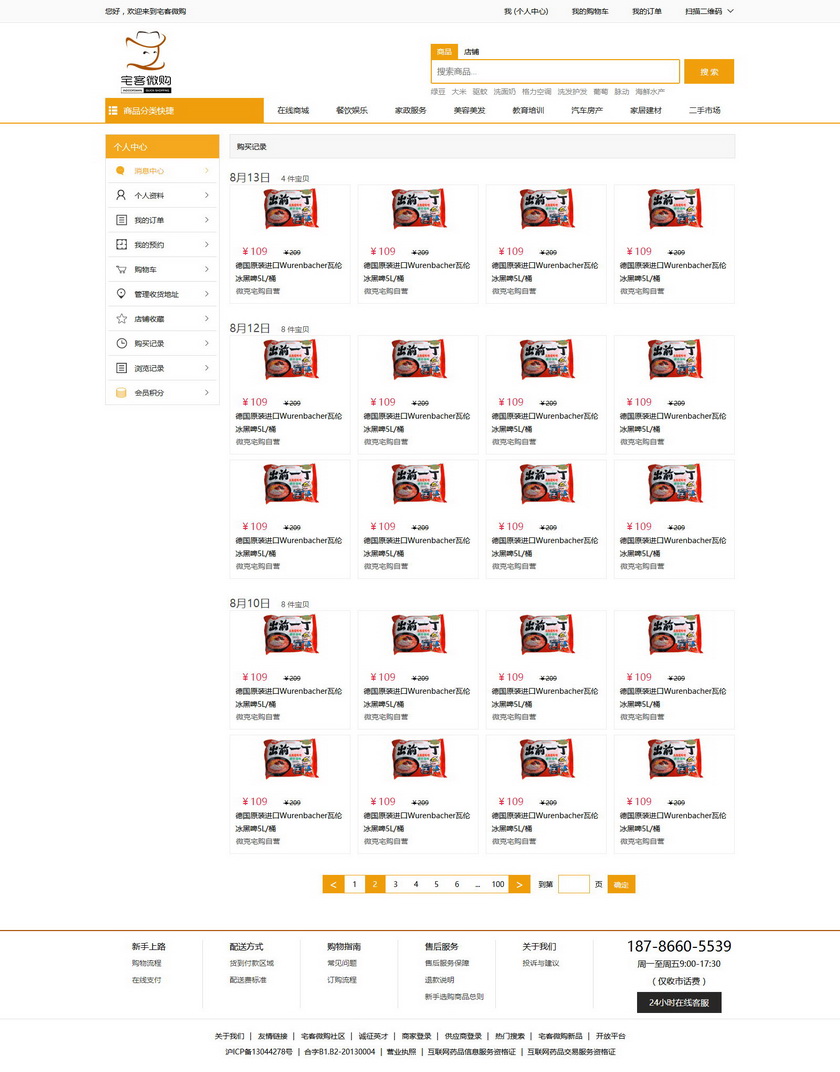Click the location pin icon for 管理收货地址
Image resolution: width=840 pixels, height=1072 pixels.
pyautogui.click(x=121, y=293)
